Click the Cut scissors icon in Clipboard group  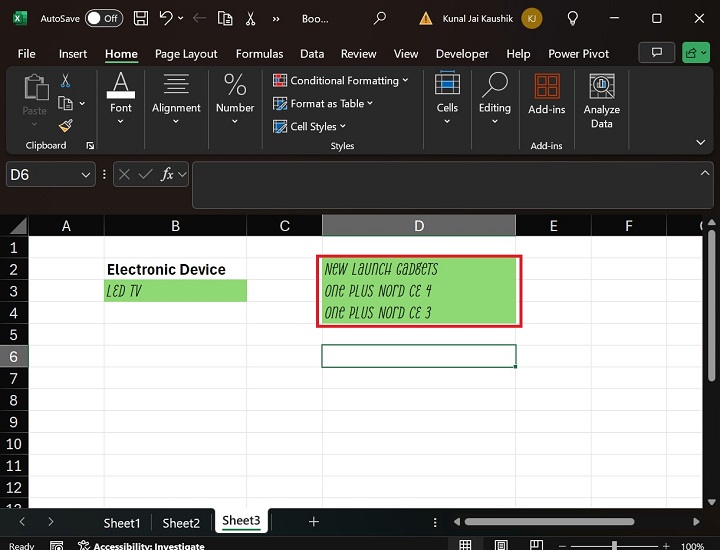pos(65,81)
